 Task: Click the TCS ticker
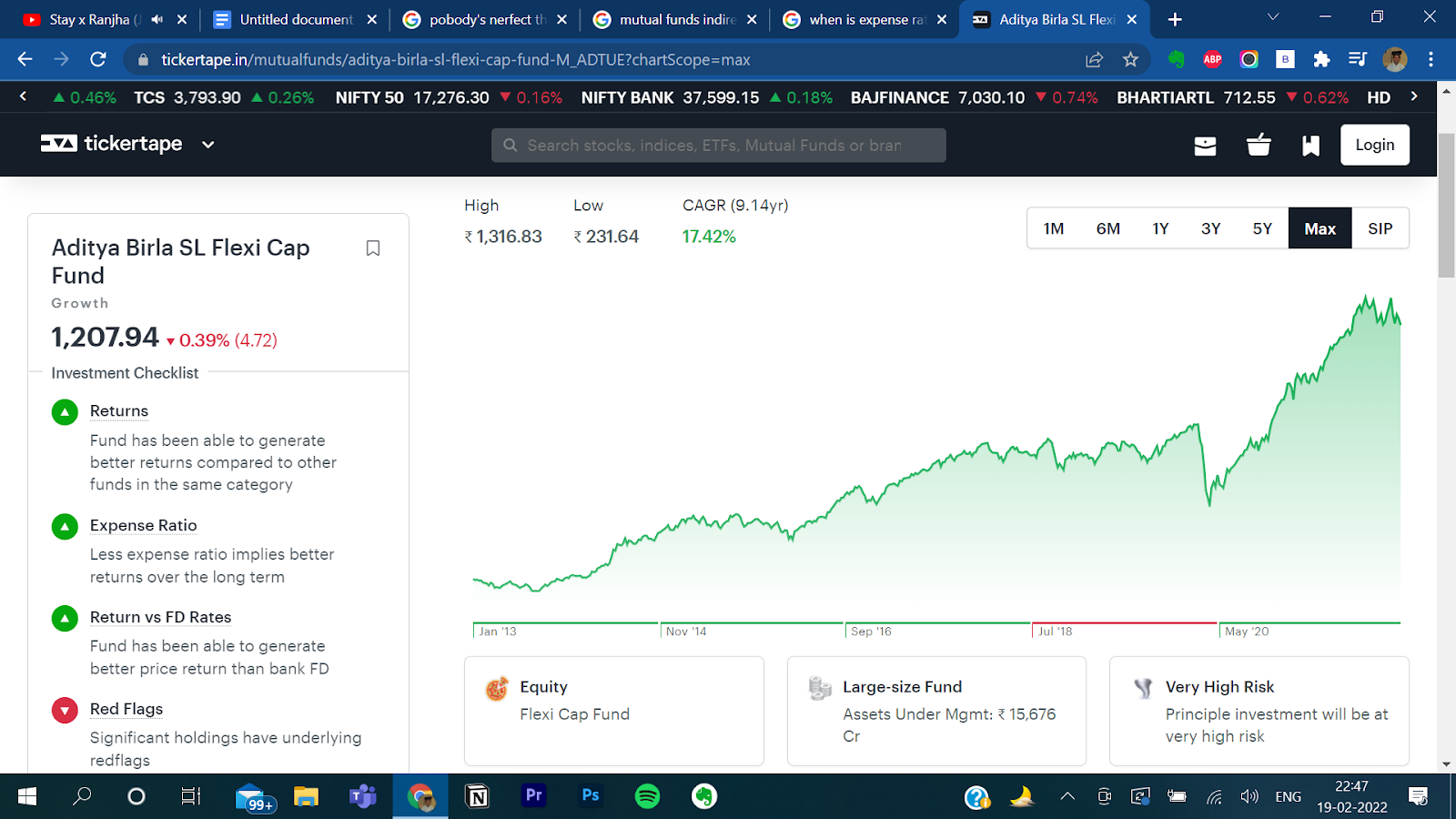pos(224,97)
